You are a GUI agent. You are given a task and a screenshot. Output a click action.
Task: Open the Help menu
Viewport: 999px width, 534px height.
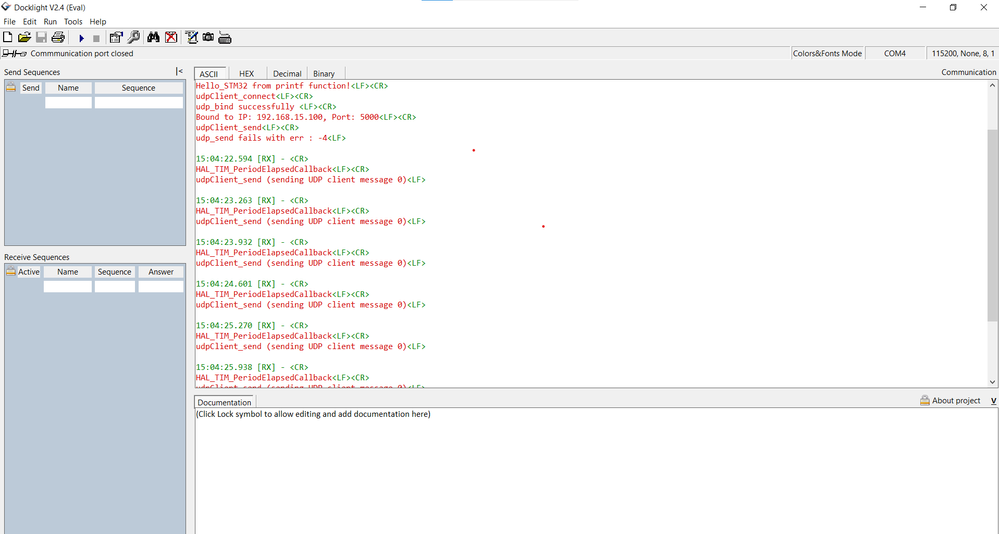(98, 22)
